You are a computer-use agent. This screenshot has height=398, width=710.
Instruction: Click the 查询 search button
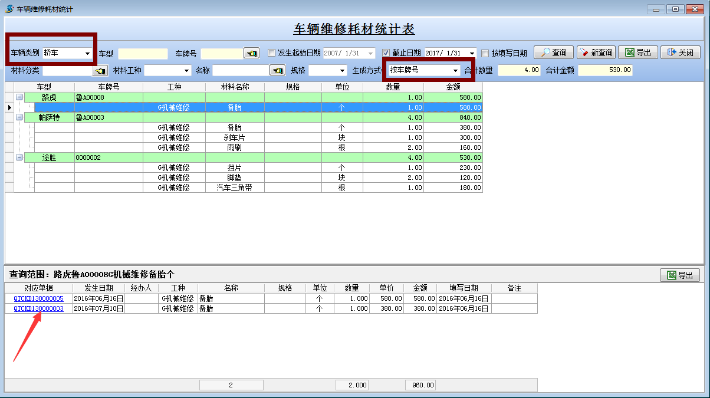coord(553,53)
